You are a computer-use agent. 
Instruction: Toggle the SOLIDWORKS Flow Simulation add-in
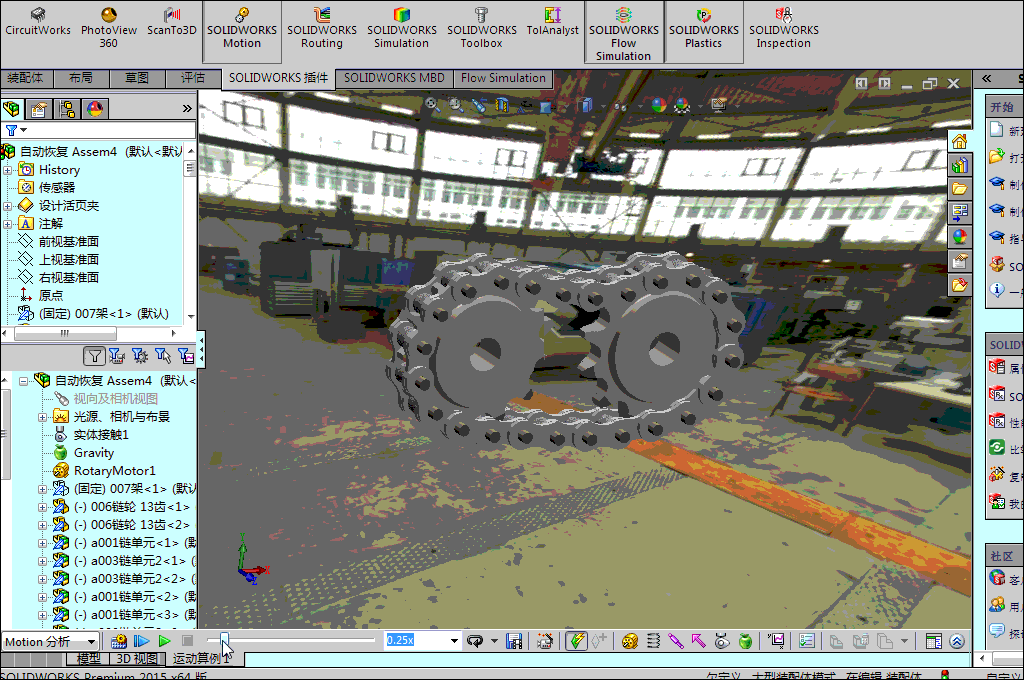pyautogui.click(x=624, y=33)
